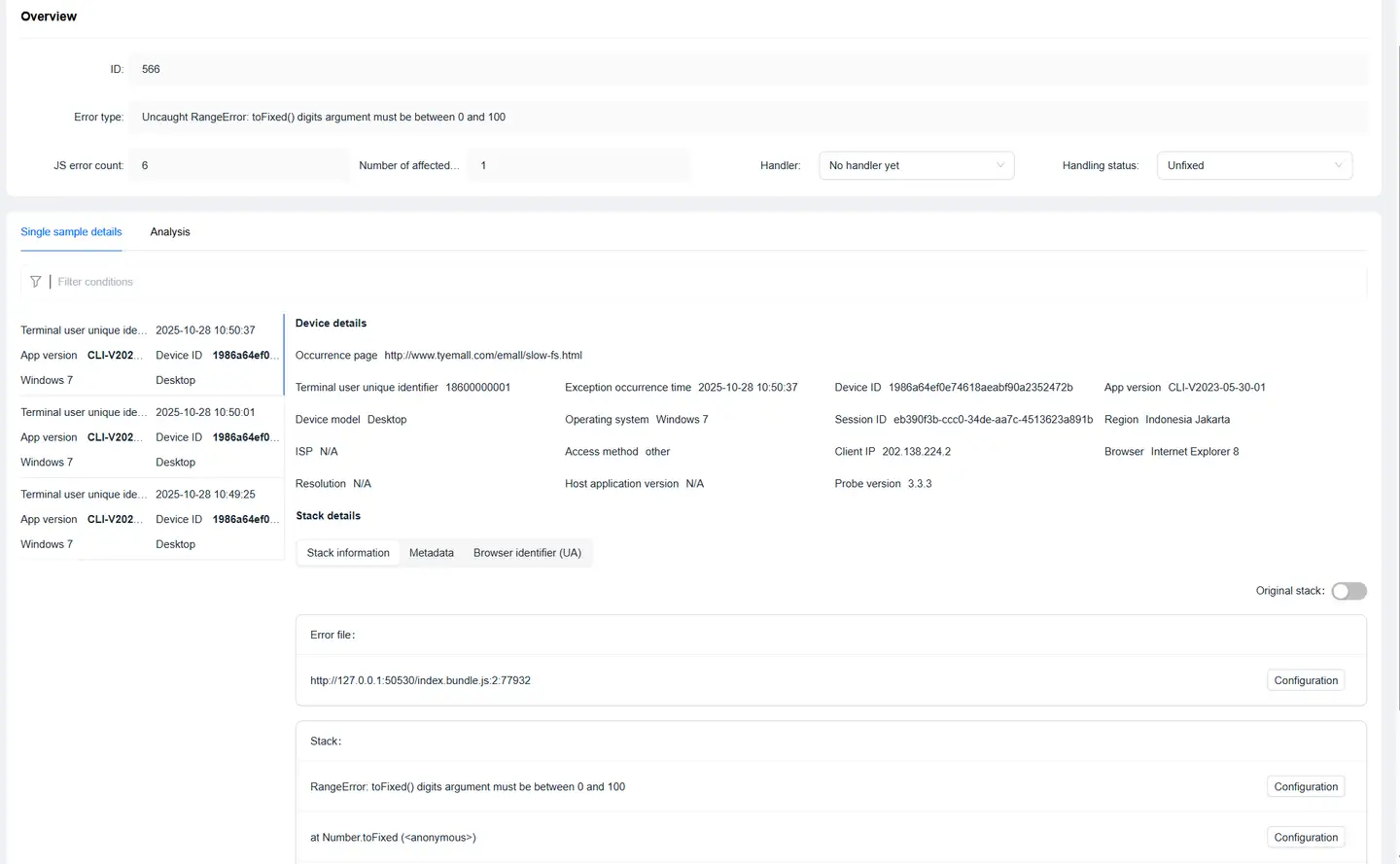The height and width of the screenshot is (864, 1400).
Task: Select the Single sample details tab
Action: tap(71, 232)
